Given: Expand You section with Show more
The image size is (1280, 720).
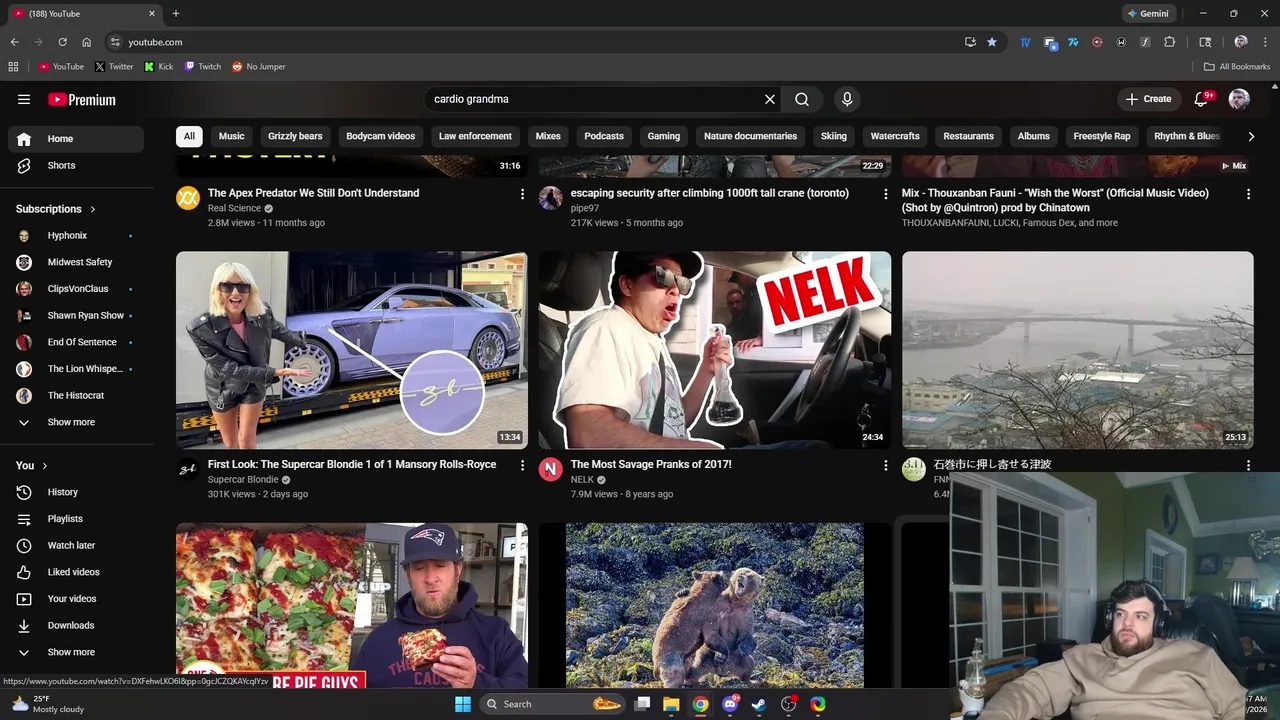Looking at the screenshot, I should coord(76,652).
